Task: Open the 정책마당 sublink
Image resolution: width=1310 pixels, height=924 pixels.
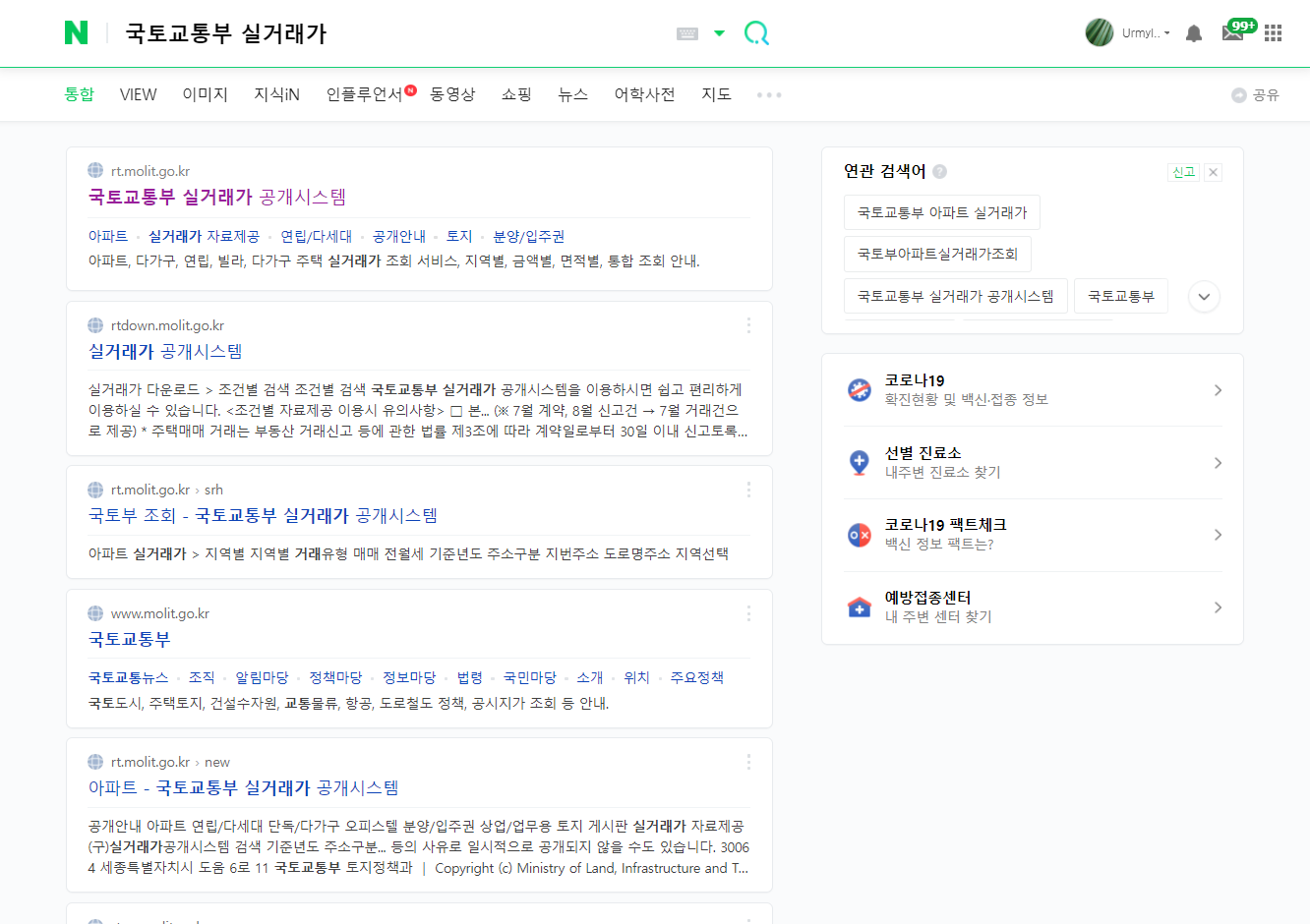Action: coord(335,677)
